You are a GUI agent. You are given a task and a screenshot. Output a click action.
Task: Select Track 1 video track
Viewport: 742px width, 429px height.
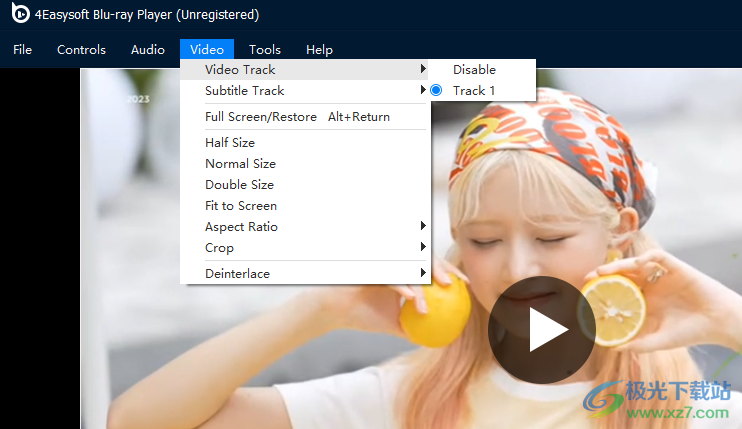coord(482,90)
